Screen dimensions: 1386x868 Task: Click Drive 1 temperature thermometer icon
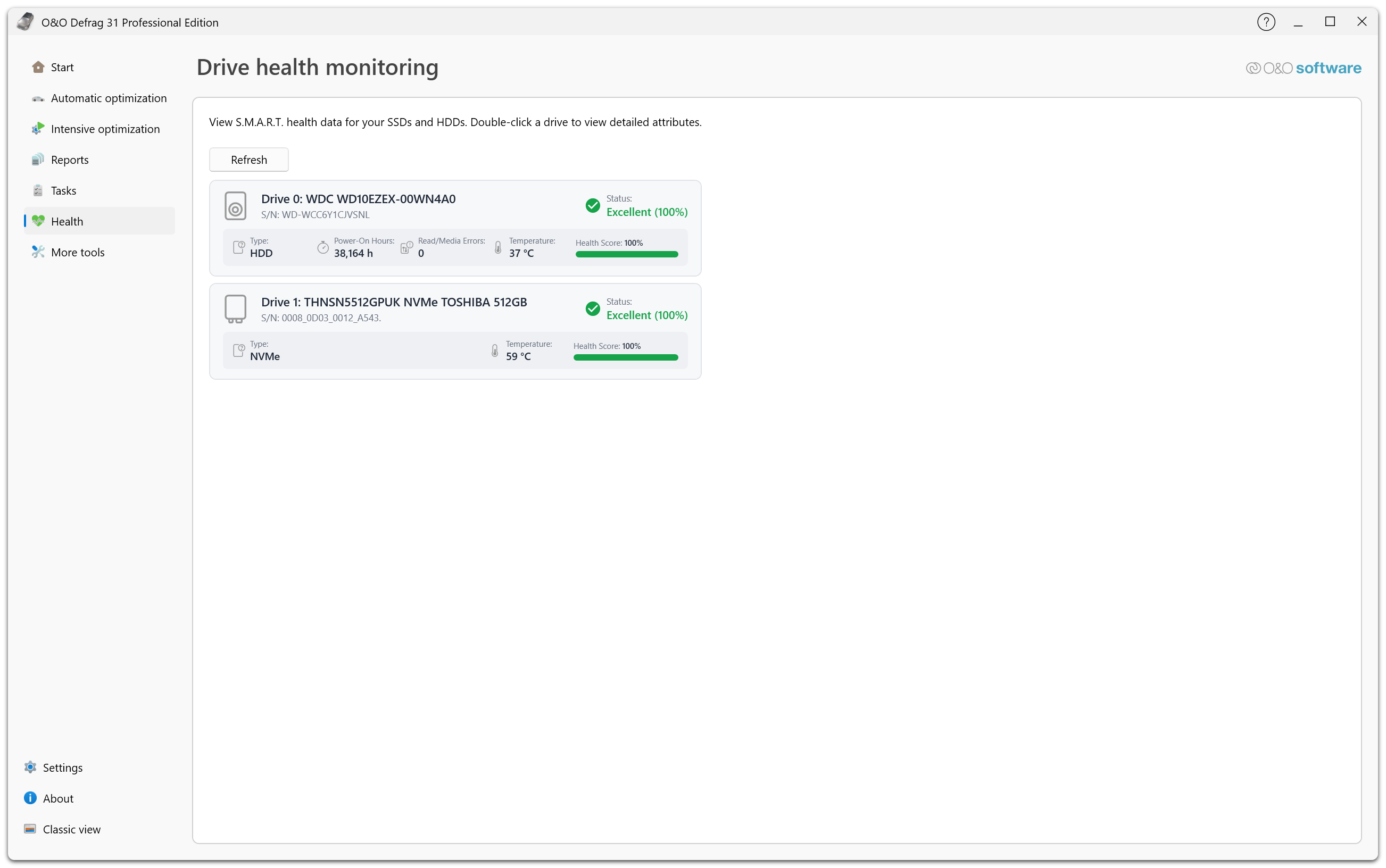coord(494,350)
